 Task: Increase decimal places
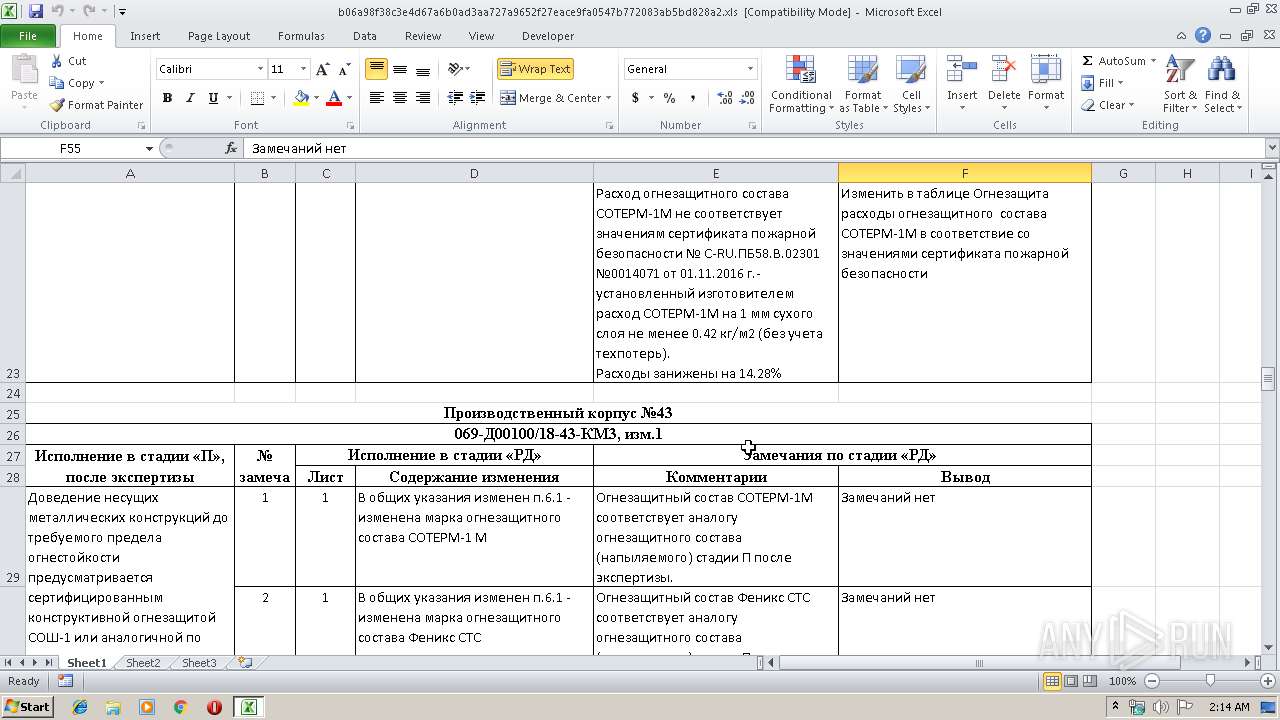tap(725, 98)
